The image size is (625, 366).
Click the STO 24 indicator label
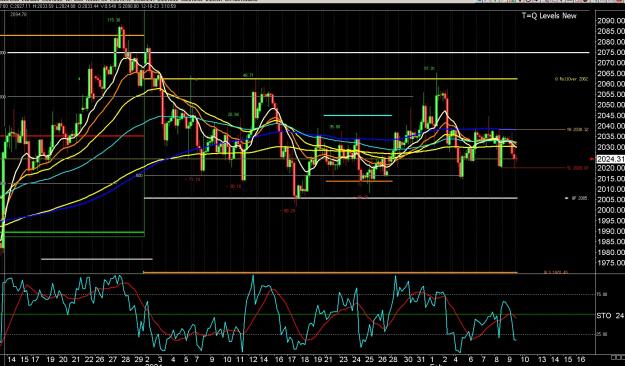coord(610,316)
